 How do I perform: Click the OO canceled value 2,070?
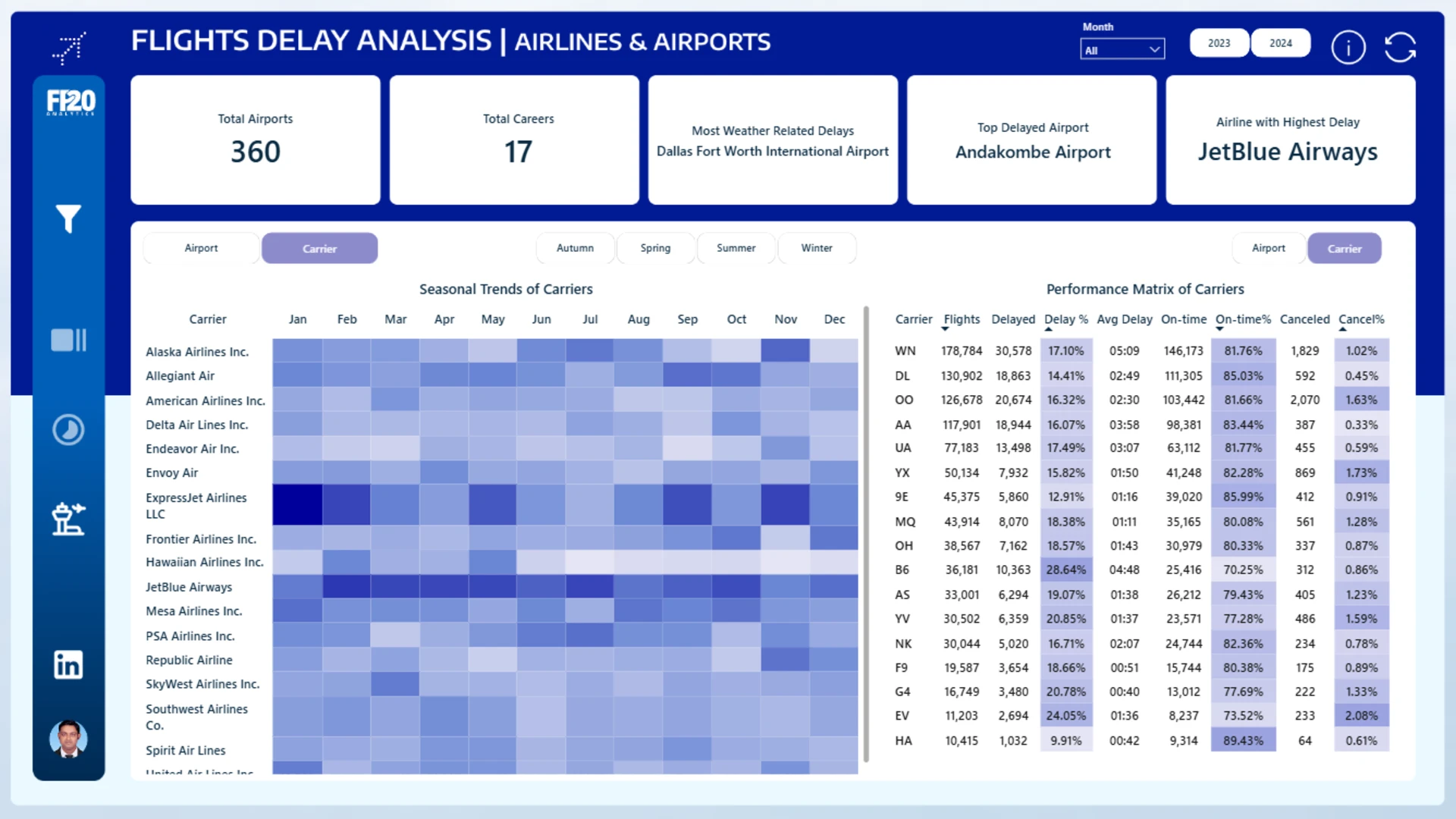pyautogui.click(x=1304, y=400)
